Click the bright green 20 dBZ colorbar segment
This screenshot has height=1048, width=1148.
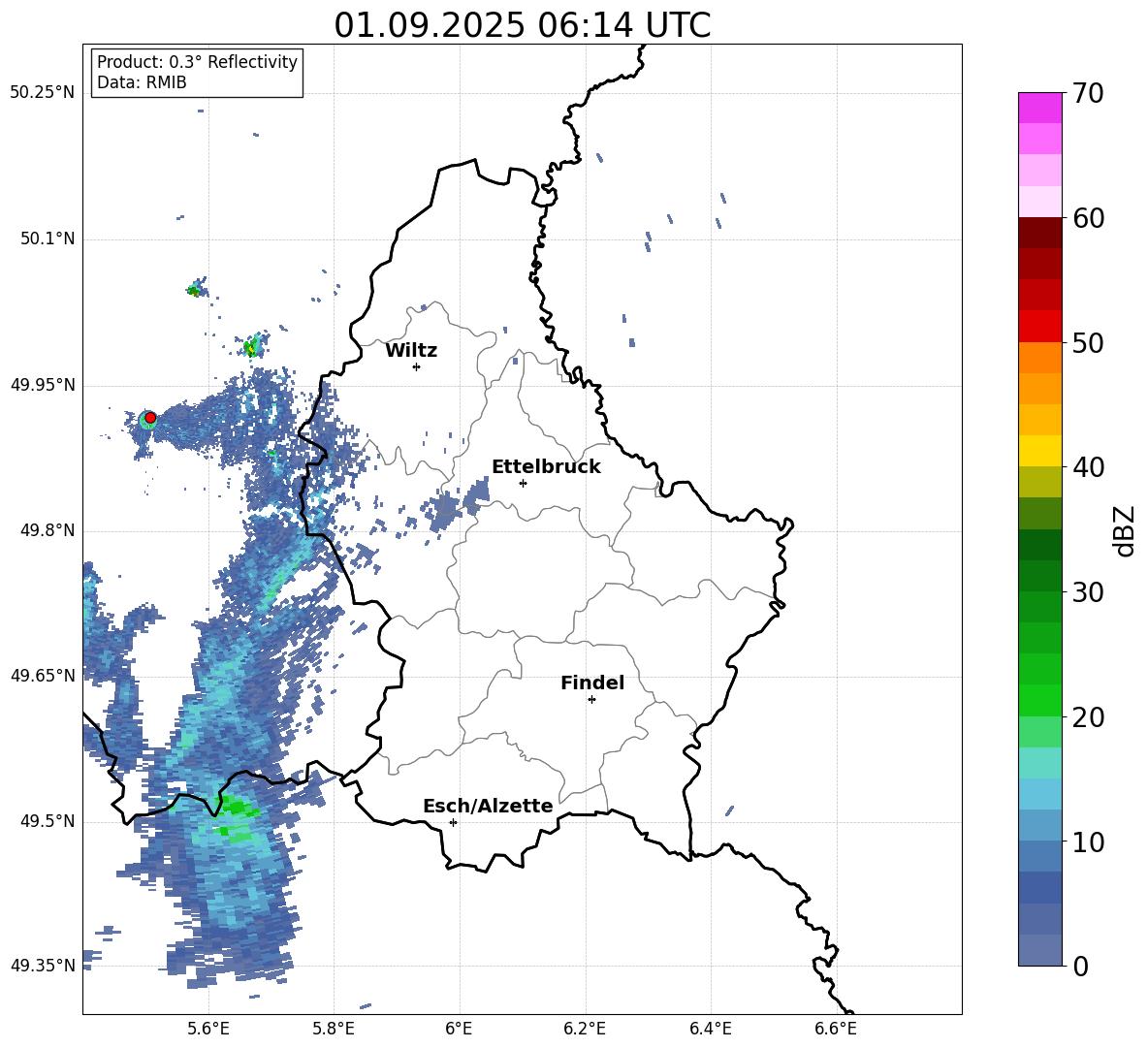pyautogui.click(x=1039, y=700)
